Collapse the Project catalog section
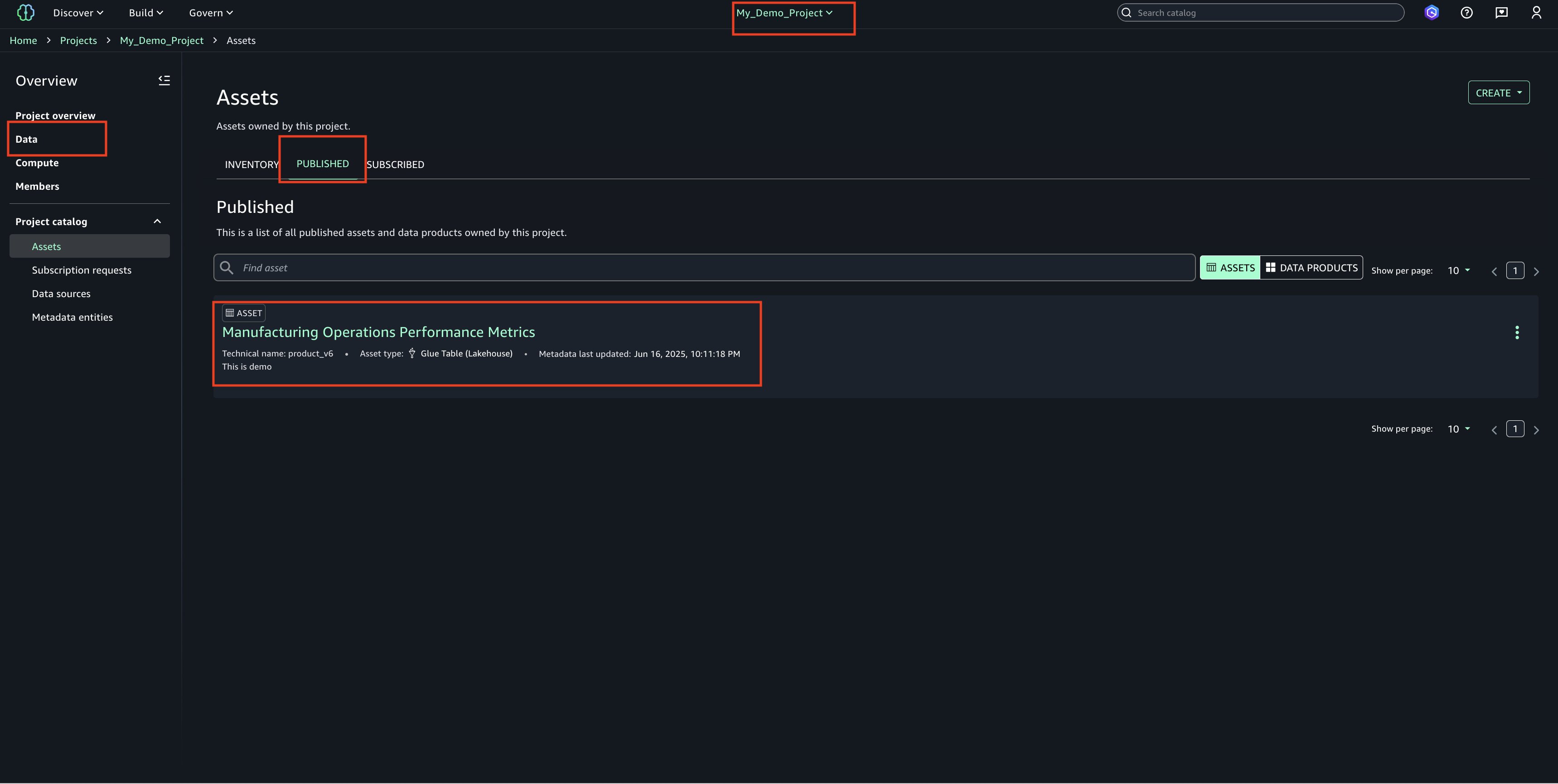The width and height of the screenshot is (1558, 784). [x=157, y=221]
